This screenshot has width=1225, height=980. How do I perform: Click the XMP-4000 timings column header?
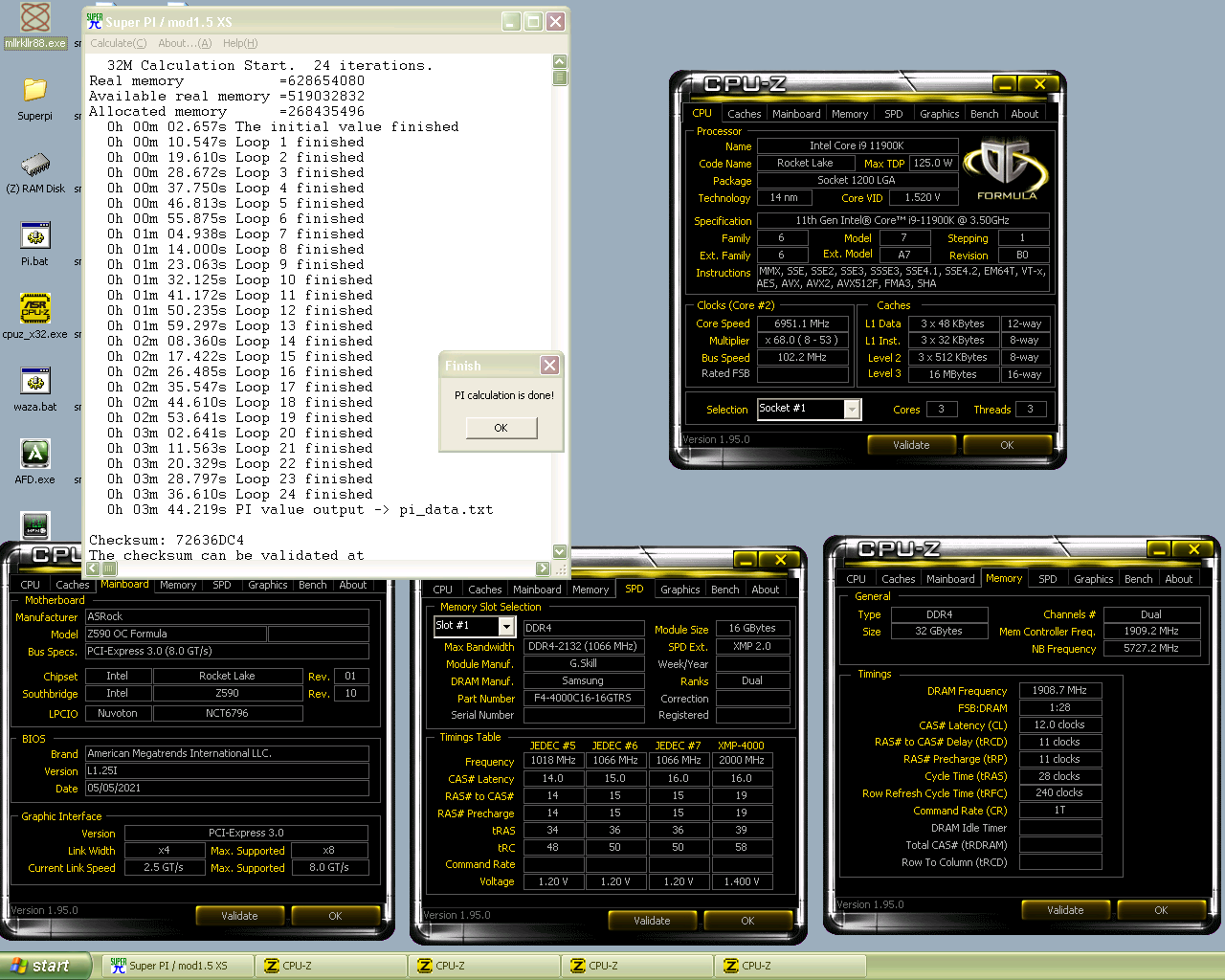pos(741,746)
